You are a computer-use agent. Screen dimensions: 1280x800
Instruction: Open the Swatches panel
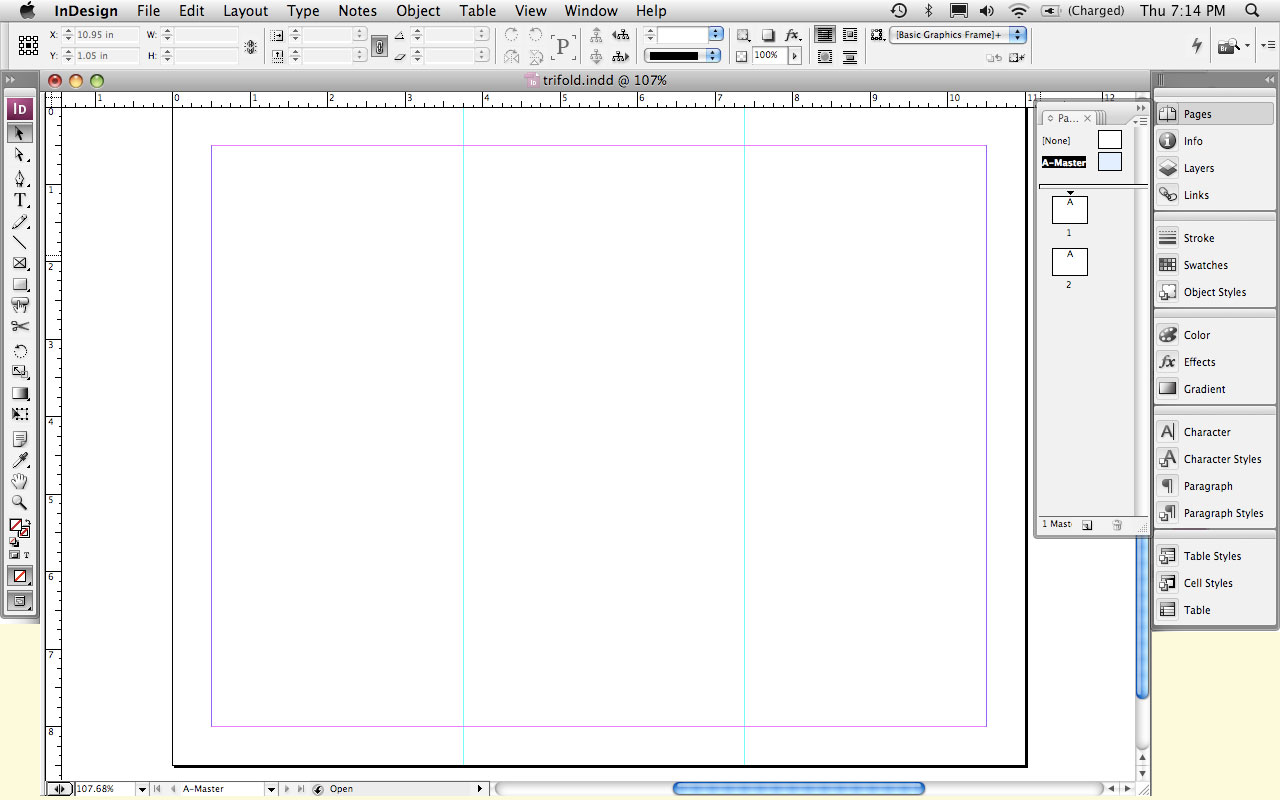(x=1205, y=265)
